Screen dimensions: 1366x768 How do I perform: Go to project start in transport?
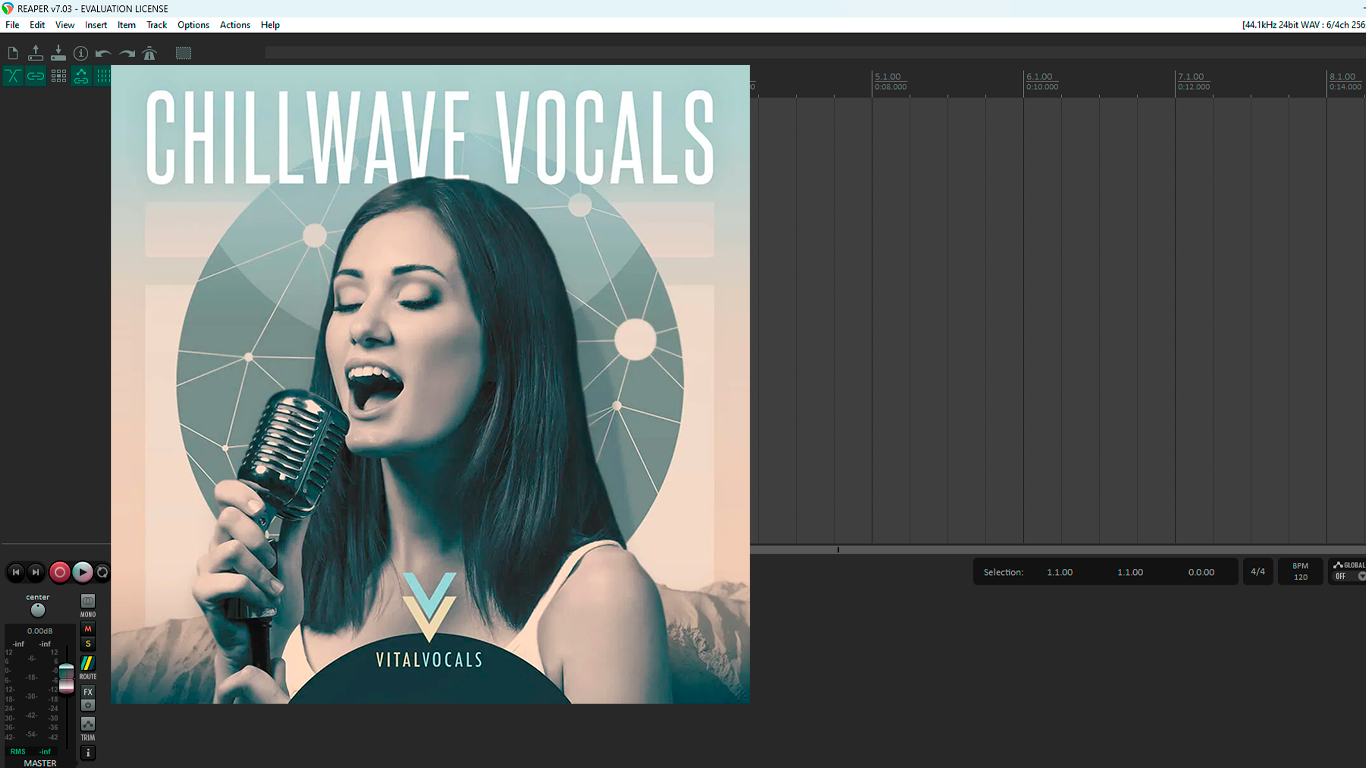(15, 572)
